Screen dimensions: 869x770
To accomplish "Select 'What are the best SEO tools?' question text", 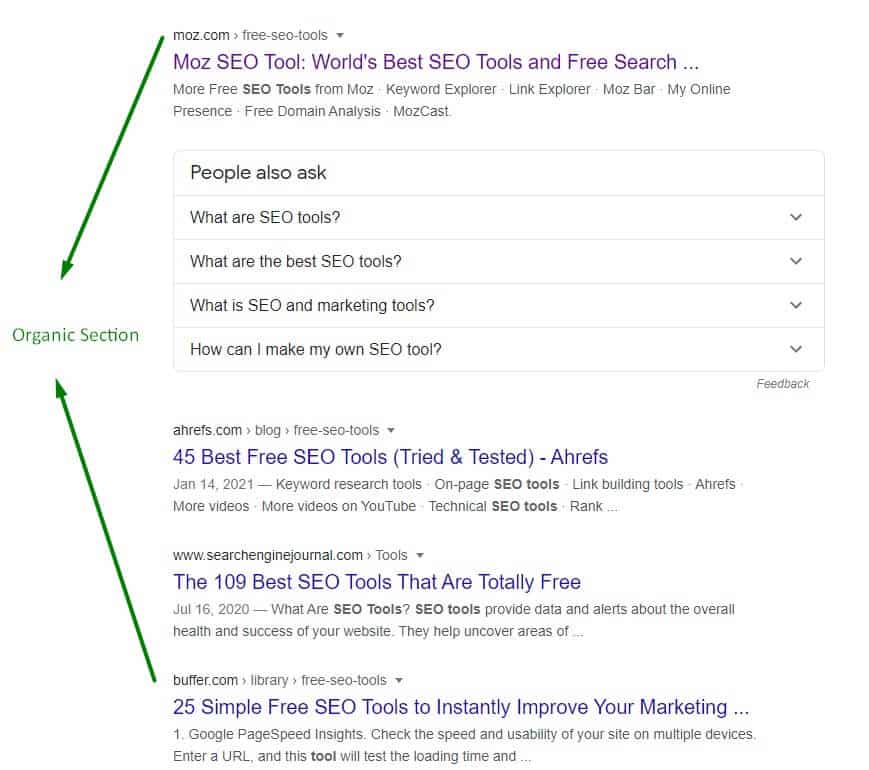I will click(295, 261).
